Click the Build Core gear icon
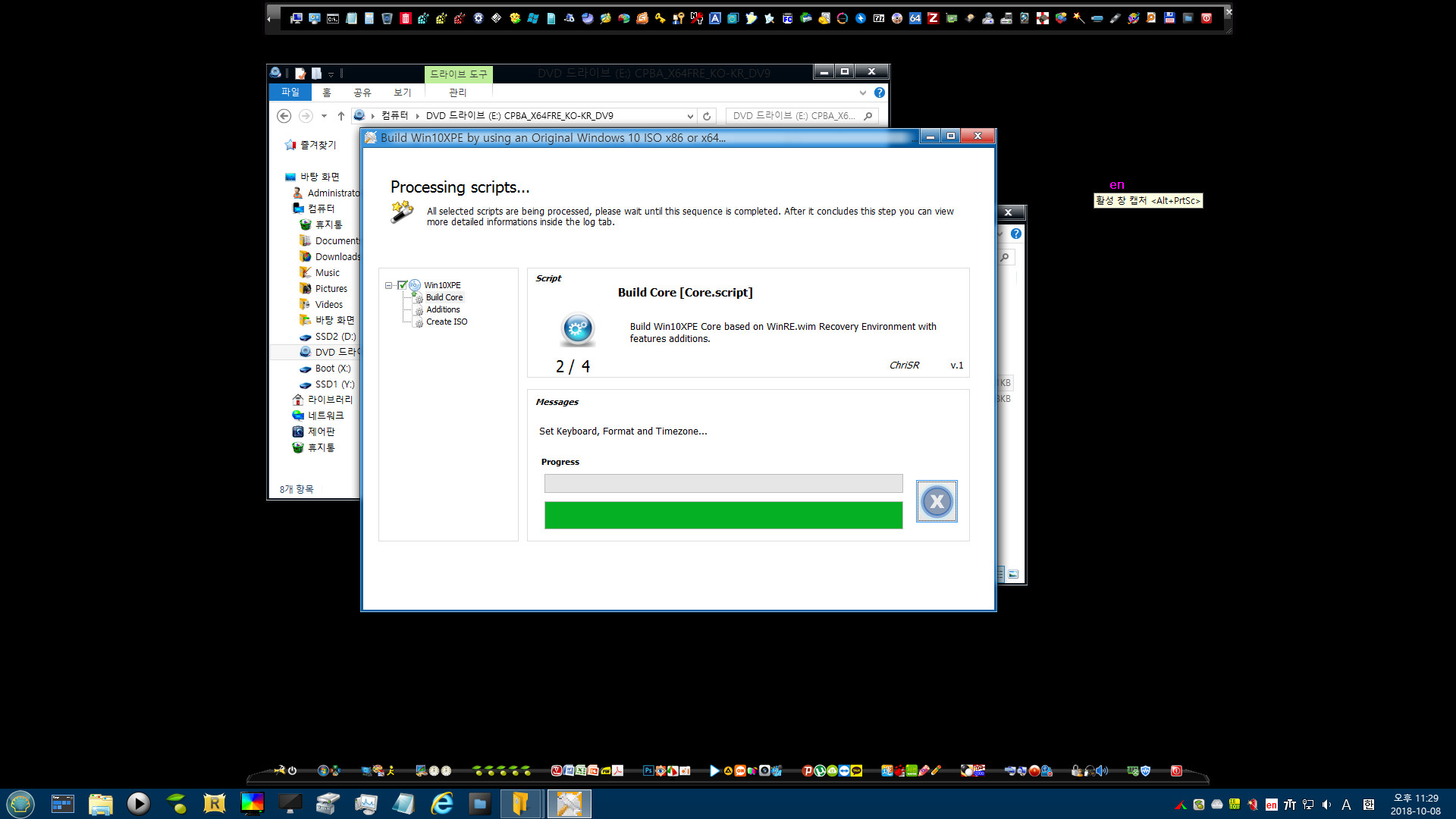 click(x=577, y=329)
